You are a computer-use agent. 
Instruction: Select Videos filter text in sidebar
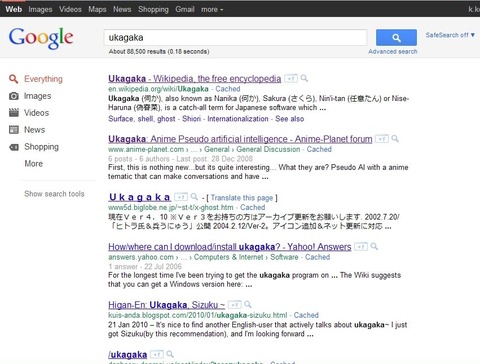tap(37, 113)
